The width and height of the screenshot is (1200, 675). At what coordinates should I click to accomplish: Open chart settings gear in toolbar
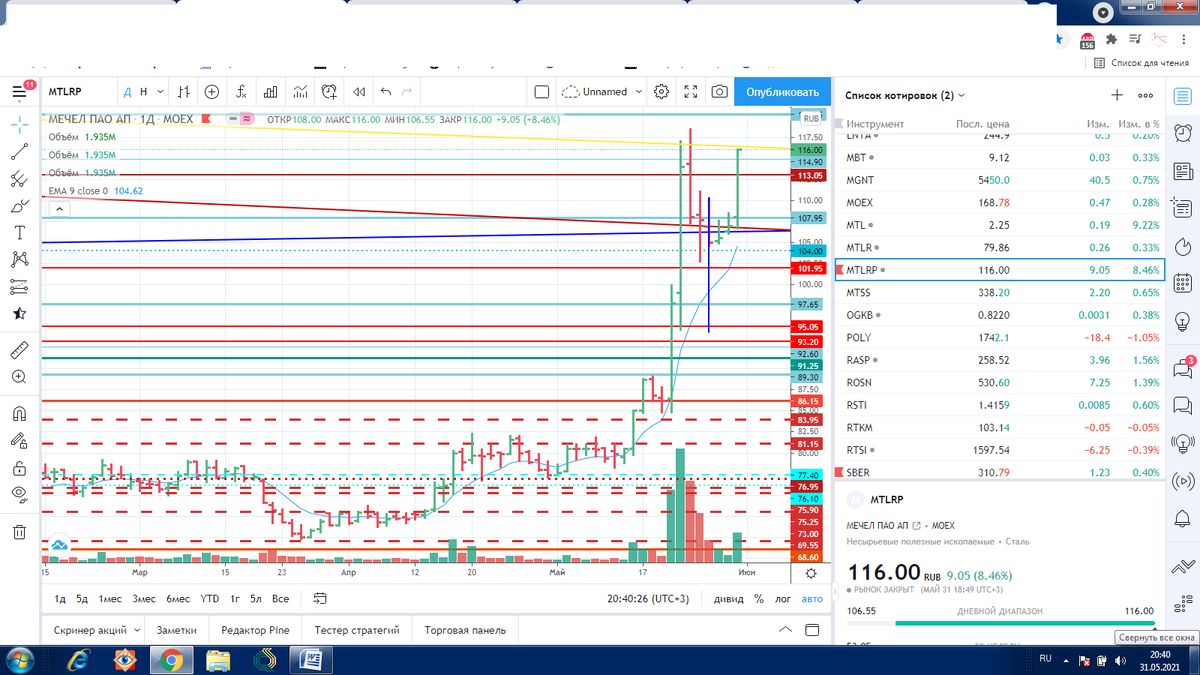661,91
